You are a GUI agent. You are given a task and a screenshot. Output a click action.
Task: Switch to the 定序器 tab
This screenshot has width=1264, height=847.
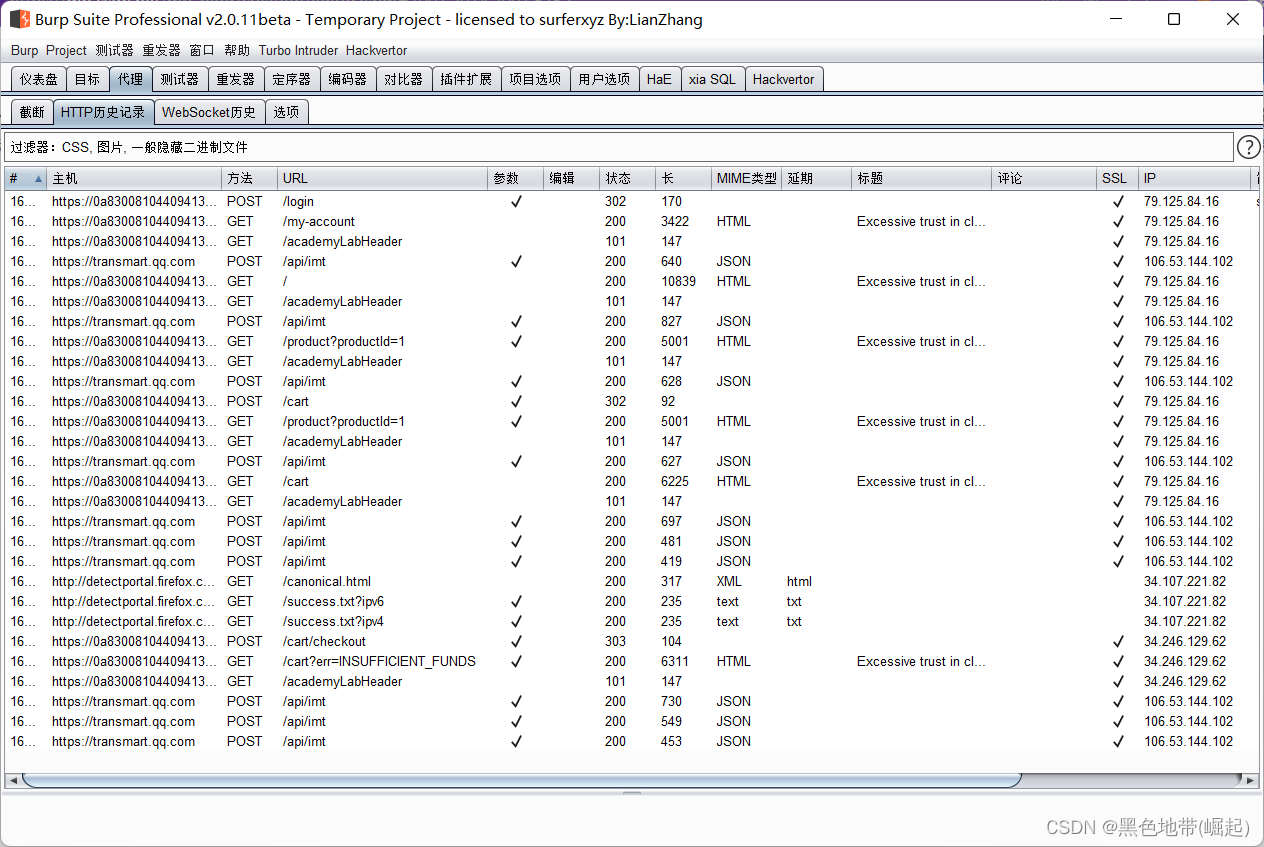(292, 79)
